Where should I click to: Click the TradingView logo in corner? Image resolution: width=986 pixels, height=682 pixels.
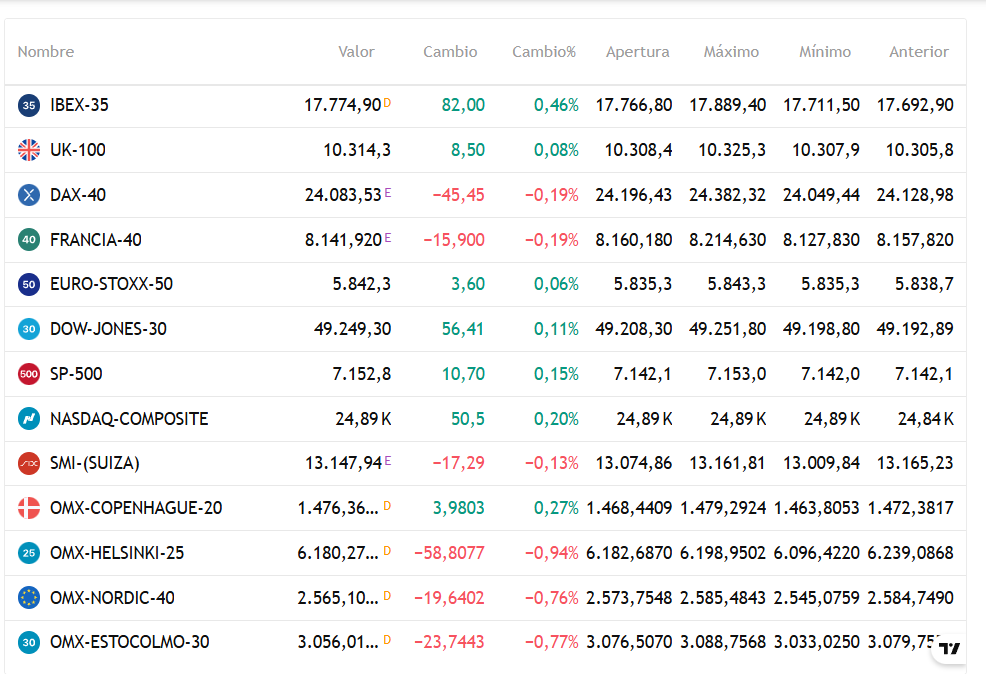(950, 648)
